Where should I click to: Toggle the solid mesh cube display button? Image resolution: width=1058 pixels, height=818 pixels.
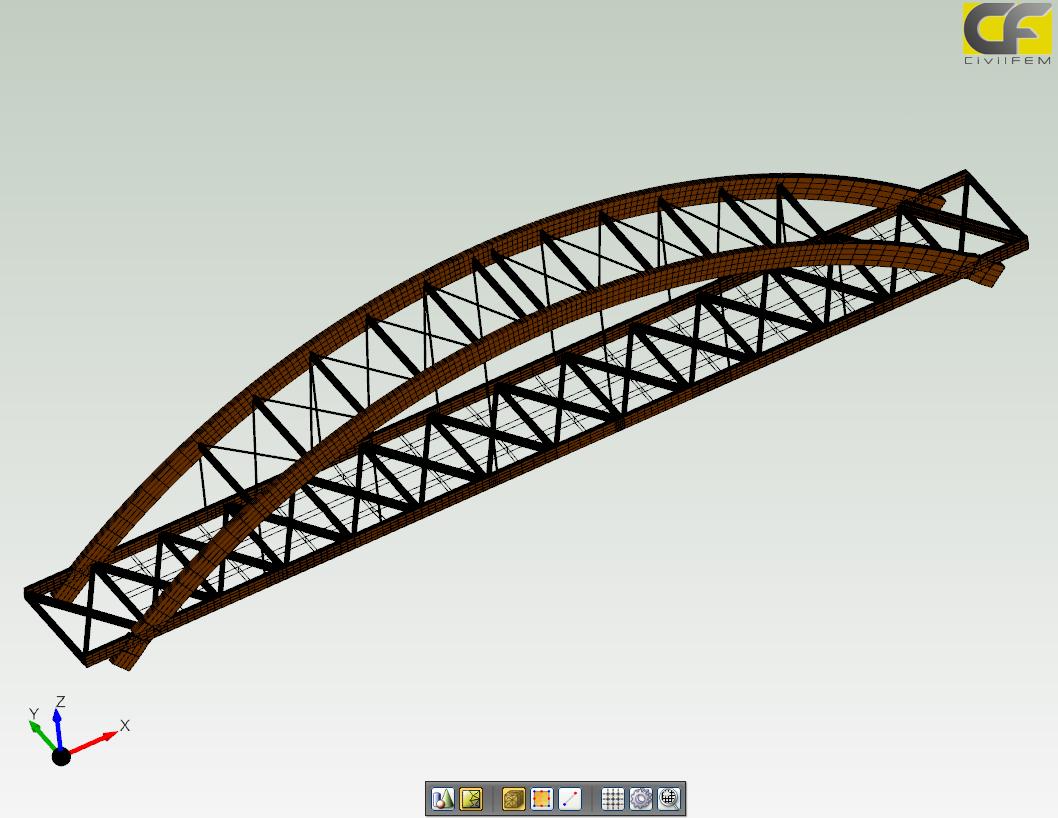click(513, 798)
